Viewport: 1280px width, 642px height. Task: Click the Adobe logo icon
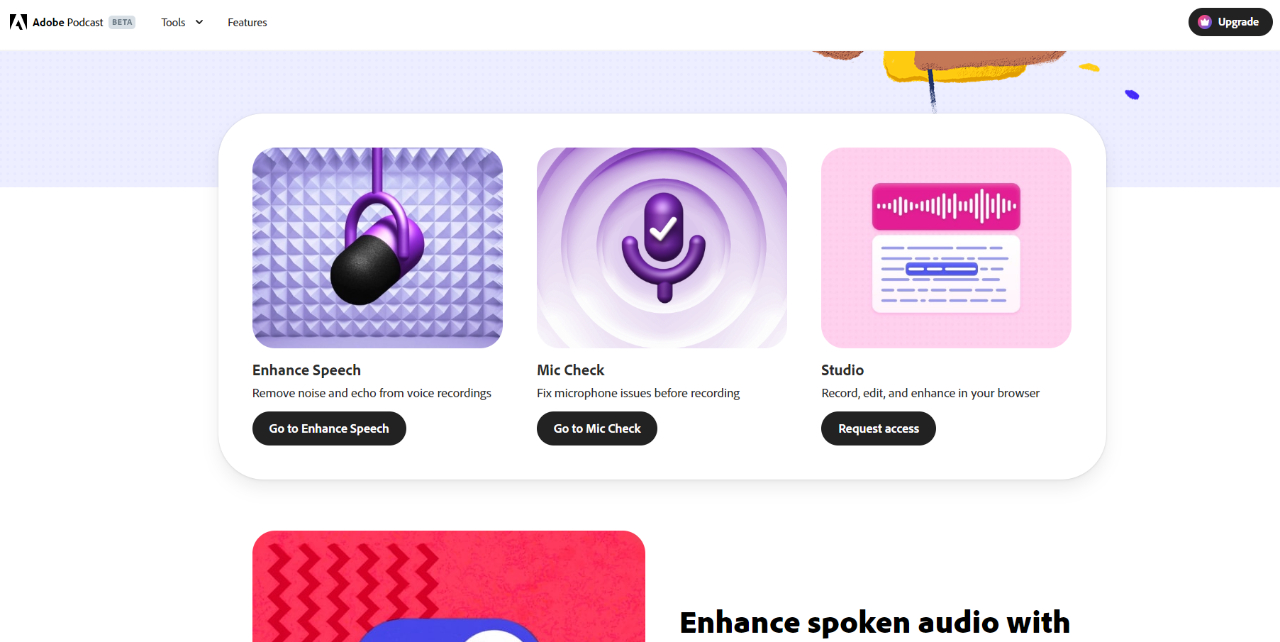18,22
